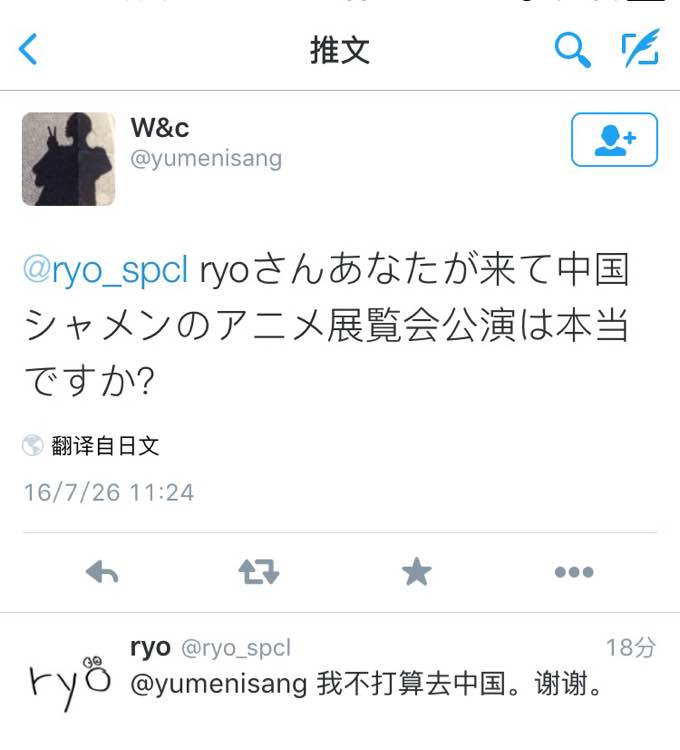680x750 pixels.
Task: Tap the @yumenisang handle under W&c
Action: point(206,159)
